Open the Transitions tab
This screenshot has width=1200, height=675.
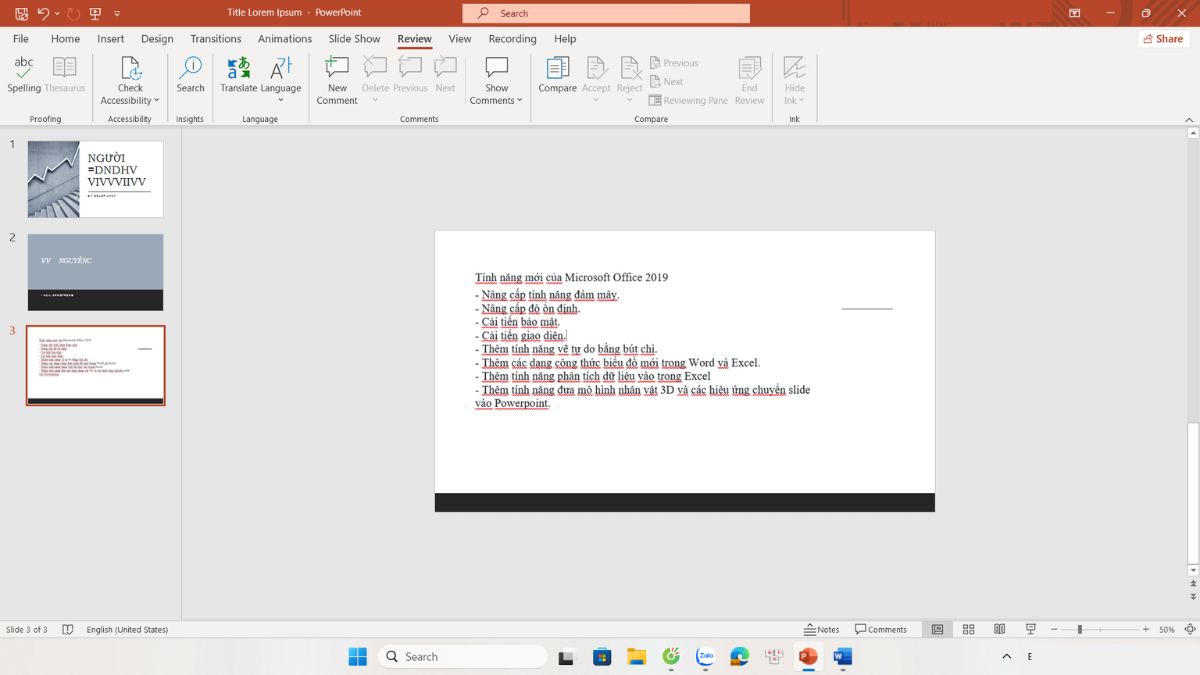[216, 39]
